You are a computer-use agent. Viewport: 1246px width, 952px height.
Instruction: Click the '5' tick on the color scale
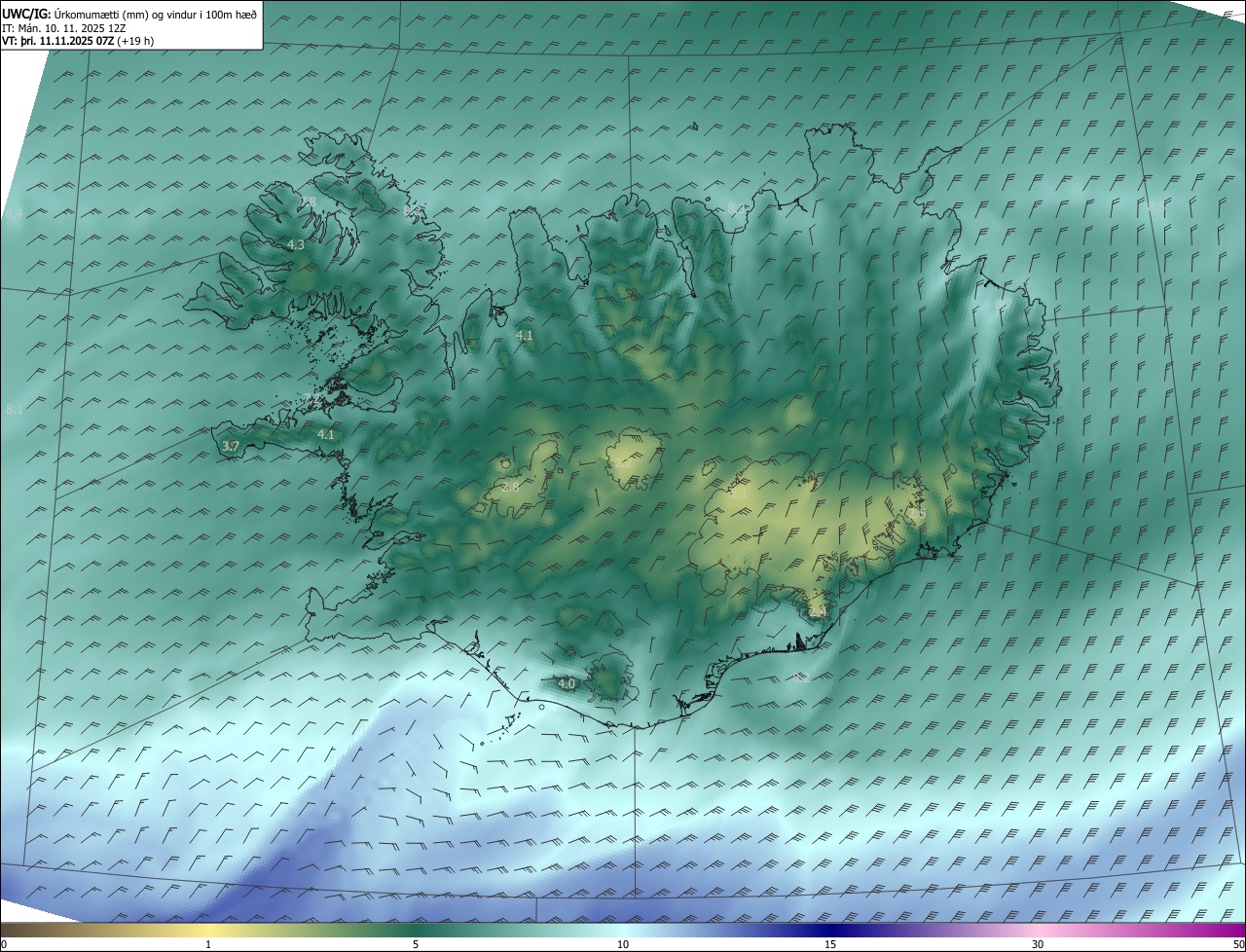(416, 944)
